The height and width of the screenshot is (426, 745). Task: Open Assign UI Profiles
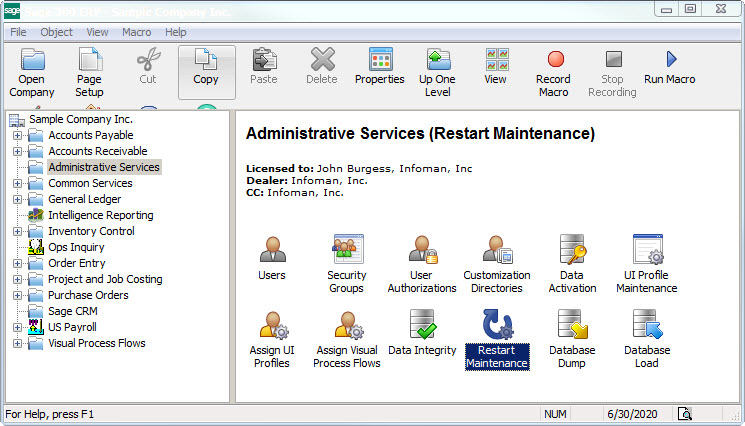click(272, 339)
